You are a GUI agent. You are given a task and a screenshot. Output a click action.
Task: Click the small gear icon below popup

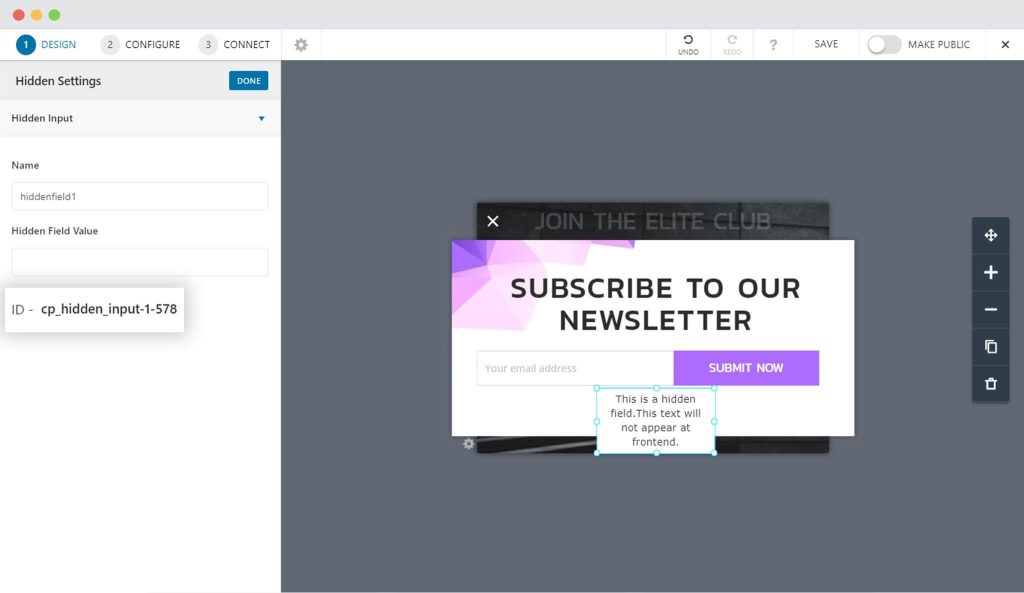tap(468, 444)
